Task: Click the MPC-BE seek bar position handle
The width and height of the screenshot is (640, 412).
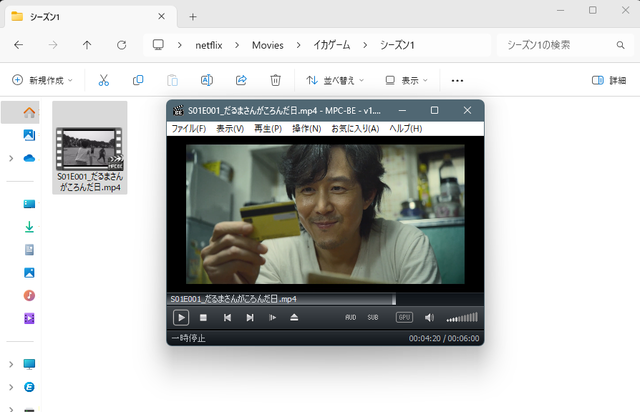Action: coord(394,299)
